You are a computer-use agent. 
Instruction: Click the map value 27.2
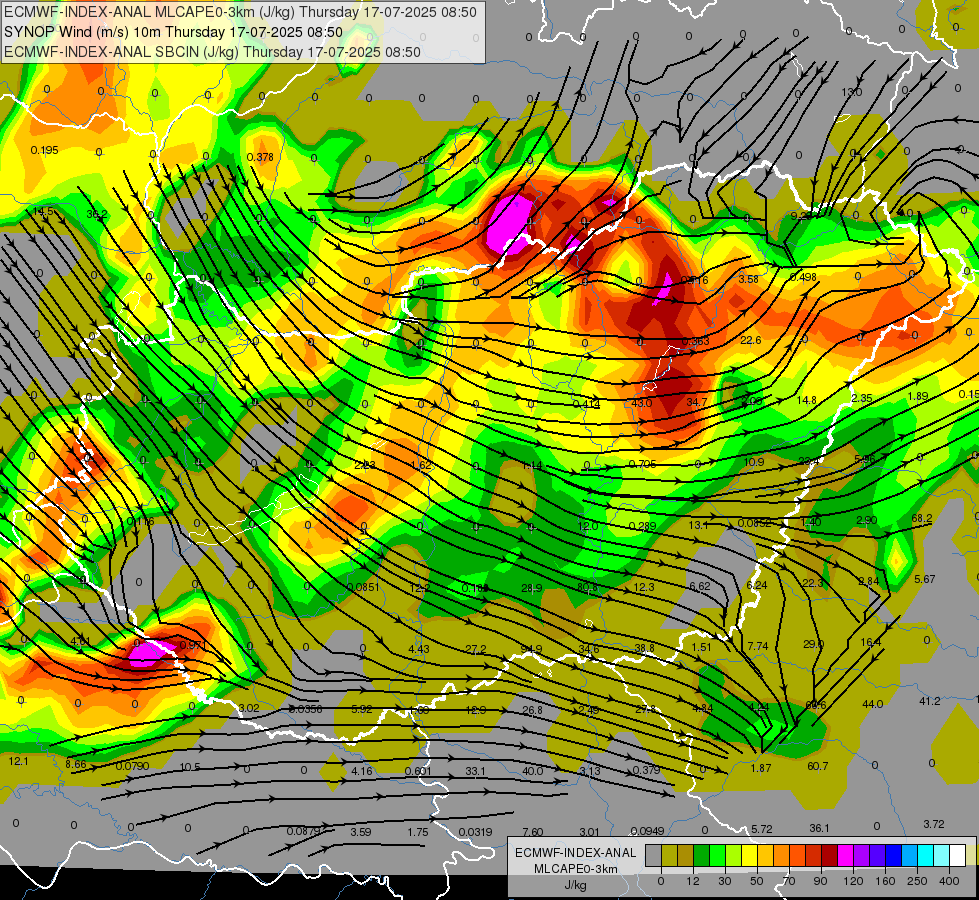click(x=476, y=650)
